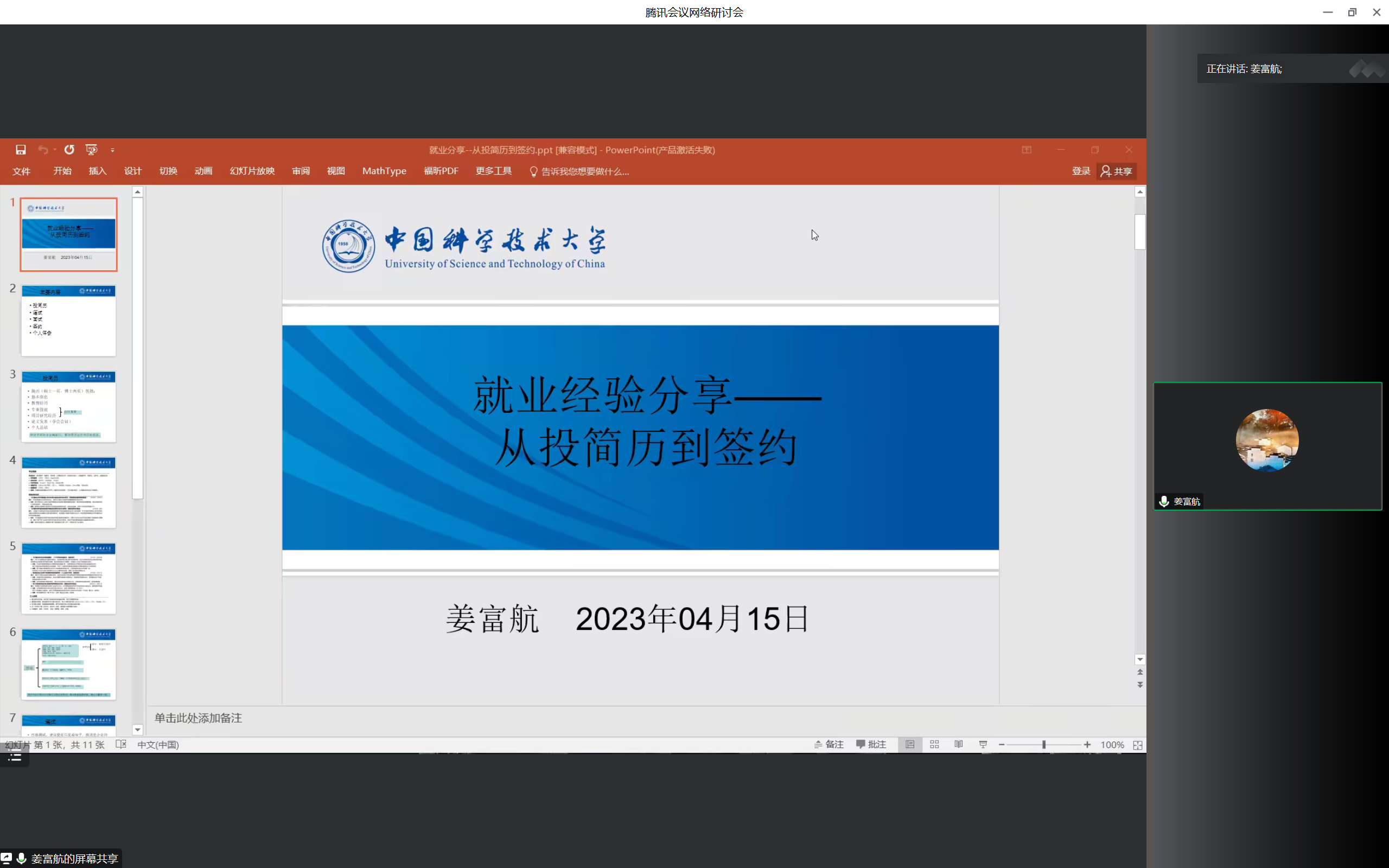Open the 插入 ribbon tab

(x=98, y=171)
